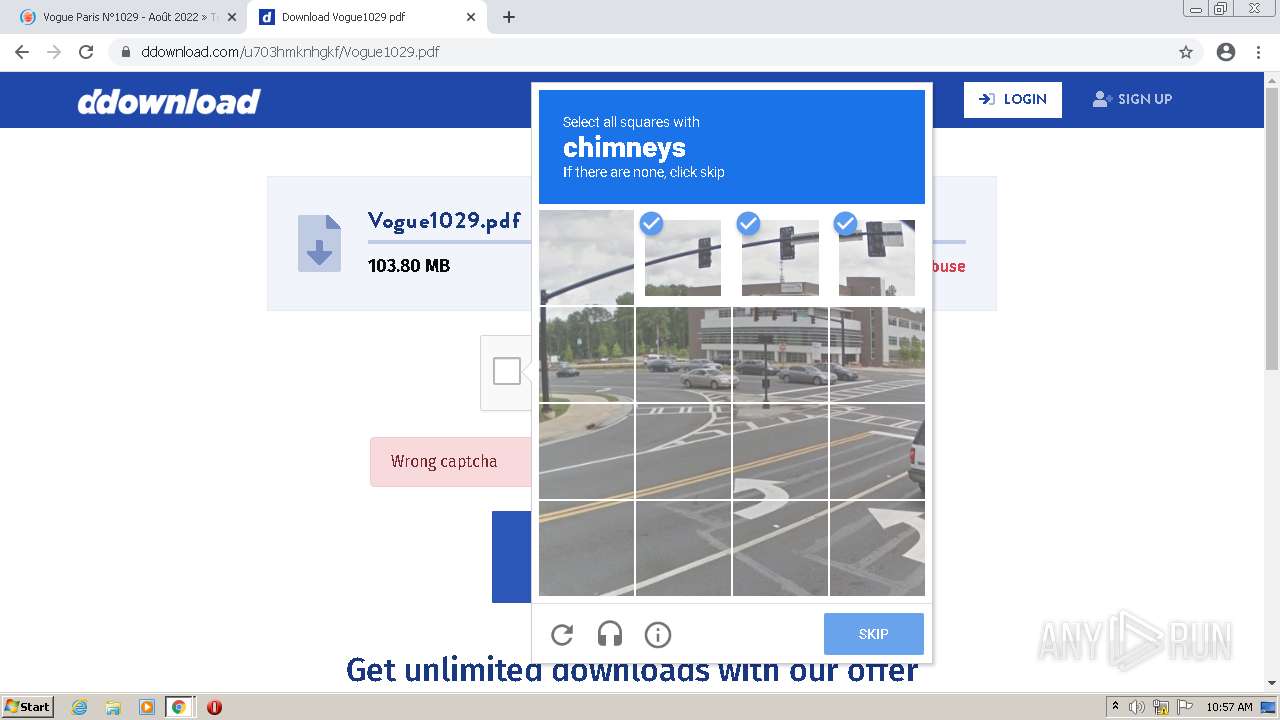Image resolution: width=1280 pixels, height=720 pixels.
Task: Click the captcha instruction header chimneys
Action: [x=624, y=148]
